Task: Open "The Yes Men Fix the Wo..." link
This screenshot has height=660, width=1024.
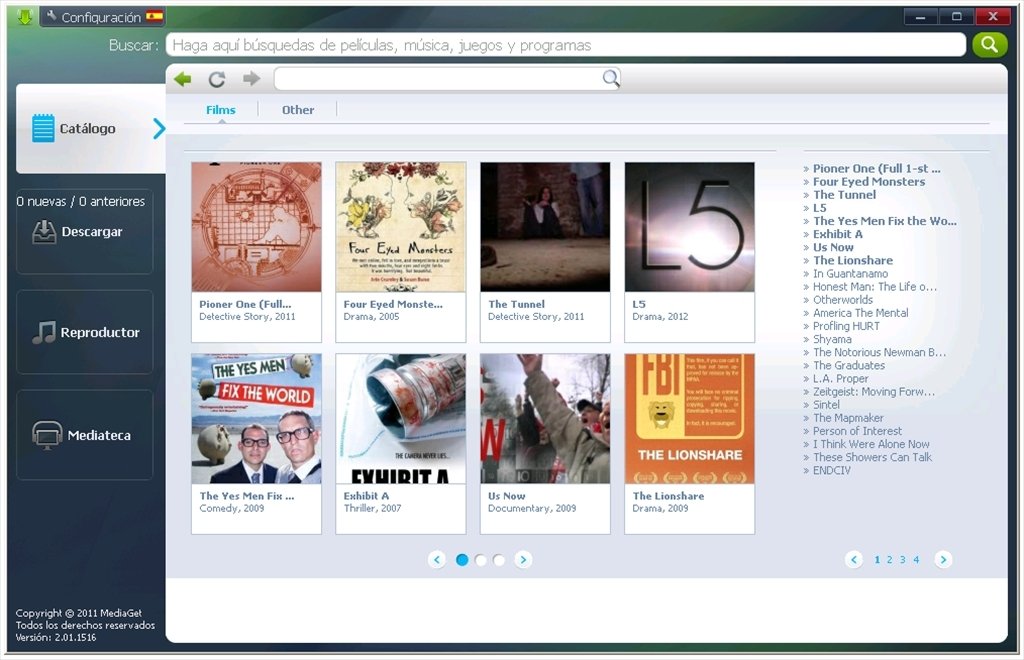Action: pos(885,221)
